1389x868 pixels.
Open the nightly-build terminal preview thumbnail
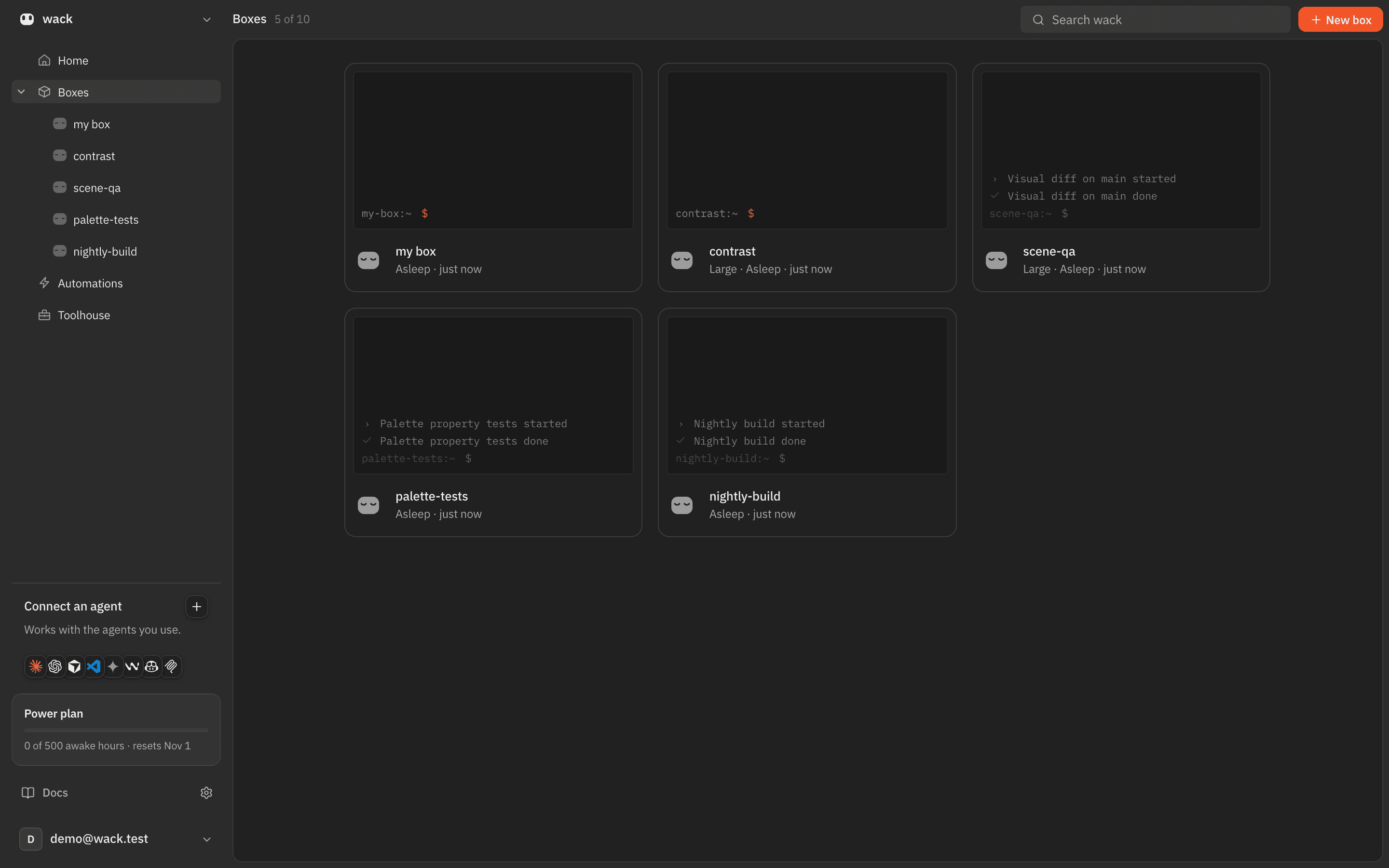coord(807,395)
